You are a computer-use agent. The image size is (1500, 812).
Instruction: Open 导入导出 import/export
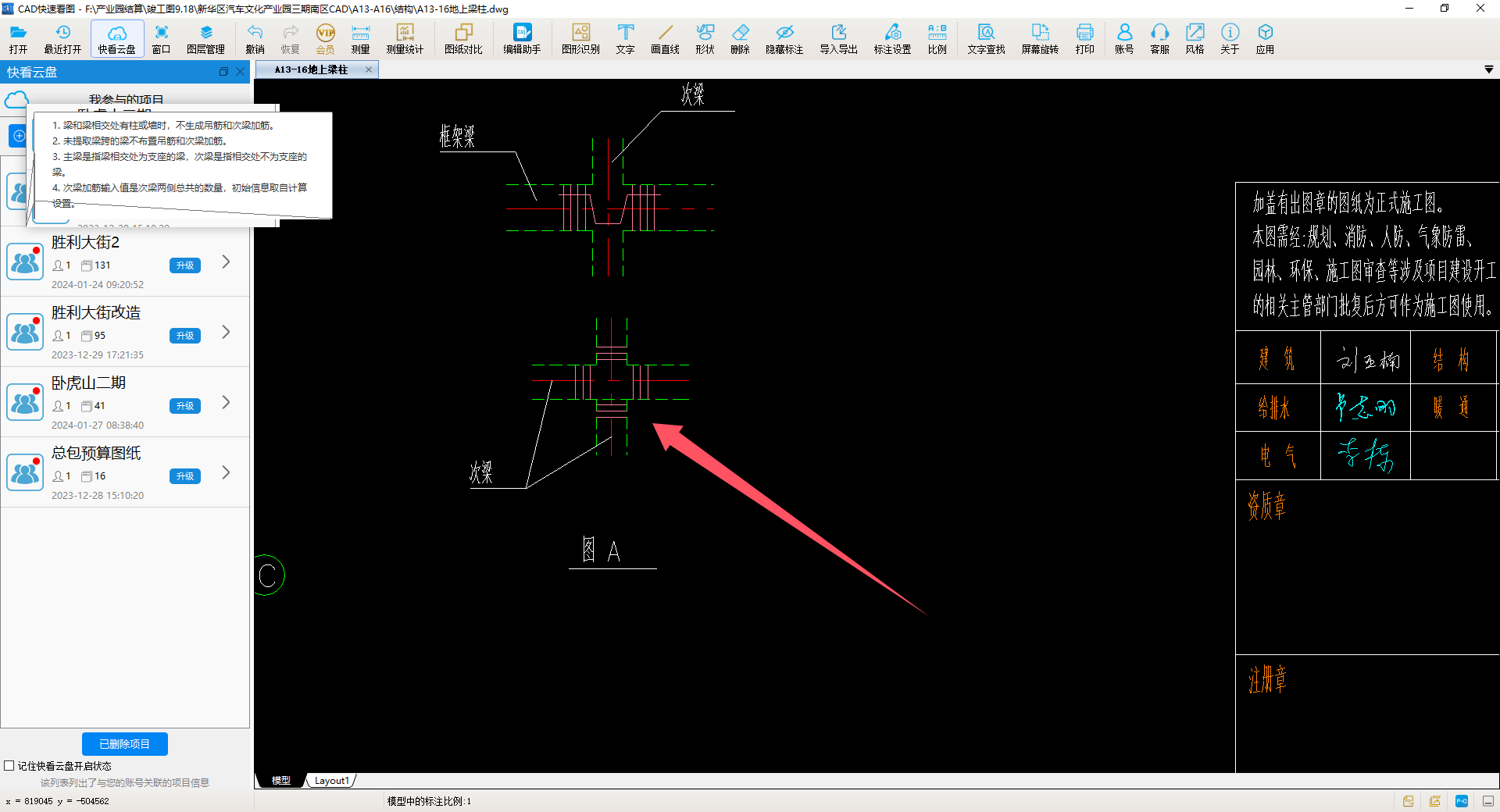tap(838, 39)
